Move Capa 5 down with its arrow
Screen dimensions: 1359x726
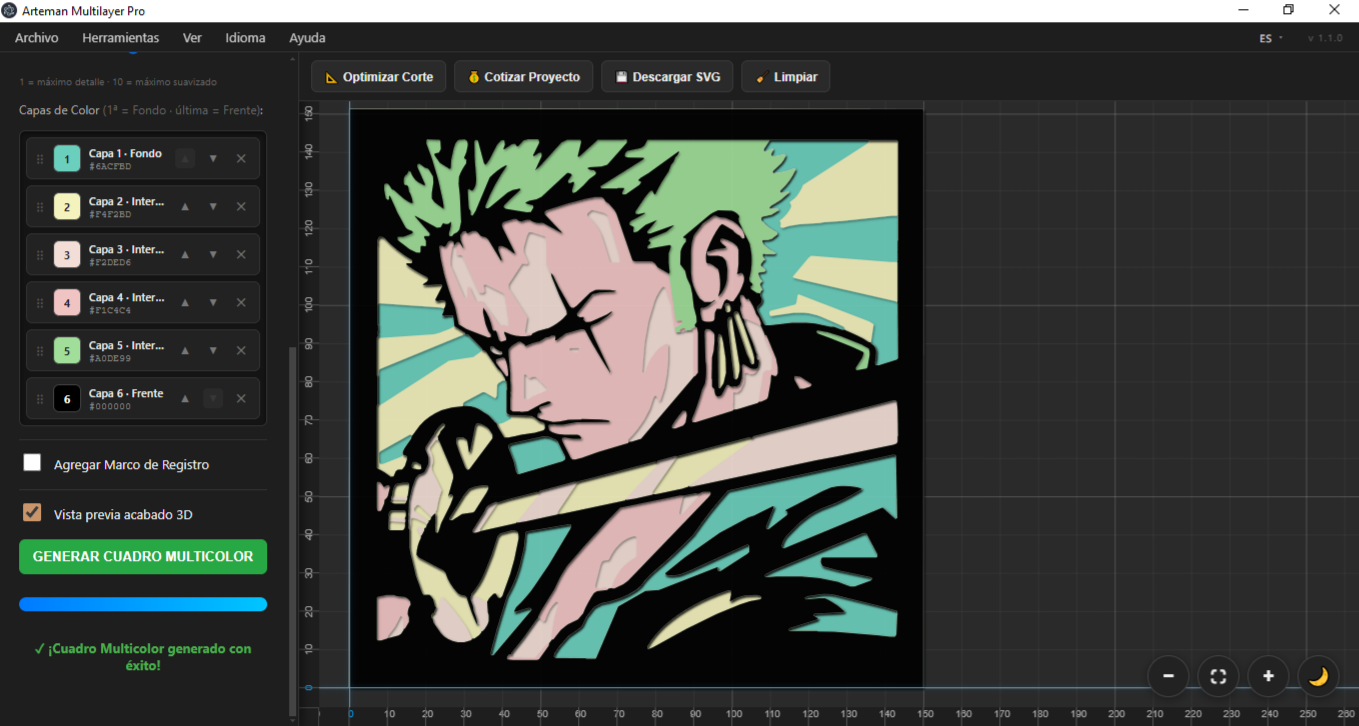(x=213, y=350)
